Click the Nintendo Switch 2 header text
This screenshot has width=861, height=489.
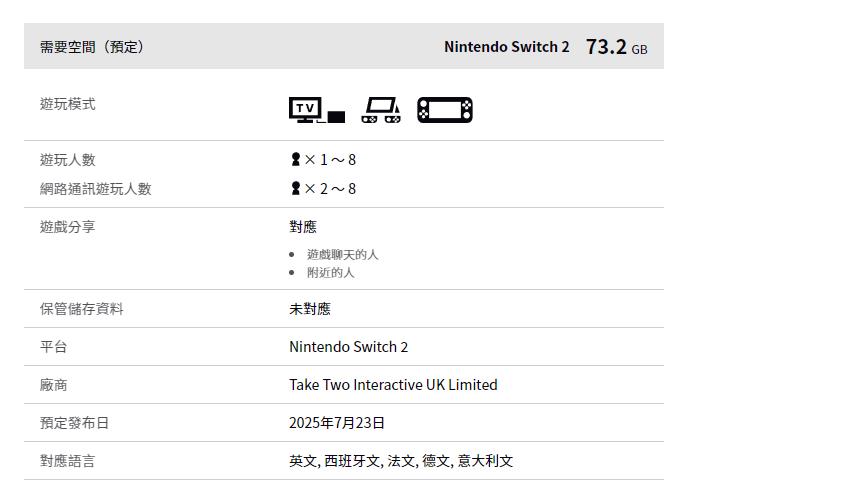coord(506,47)
